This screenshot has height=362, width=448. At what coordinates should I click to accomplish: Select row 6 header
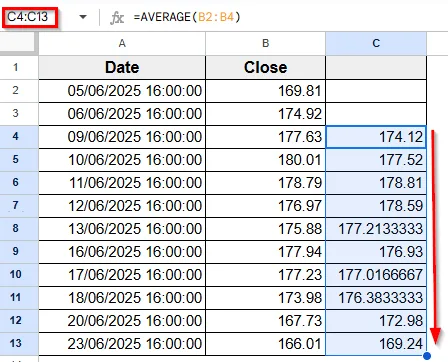19,183
